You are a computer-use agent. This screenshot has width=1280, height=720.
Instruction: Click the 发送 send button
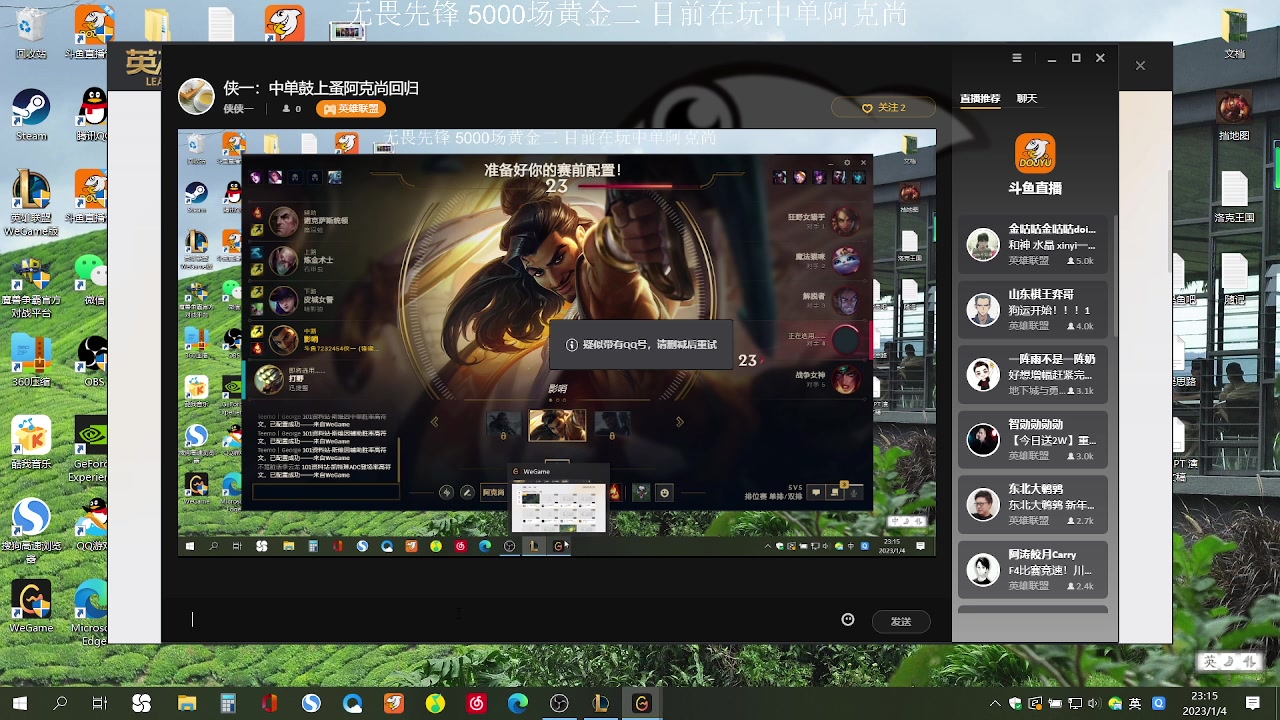901,621
